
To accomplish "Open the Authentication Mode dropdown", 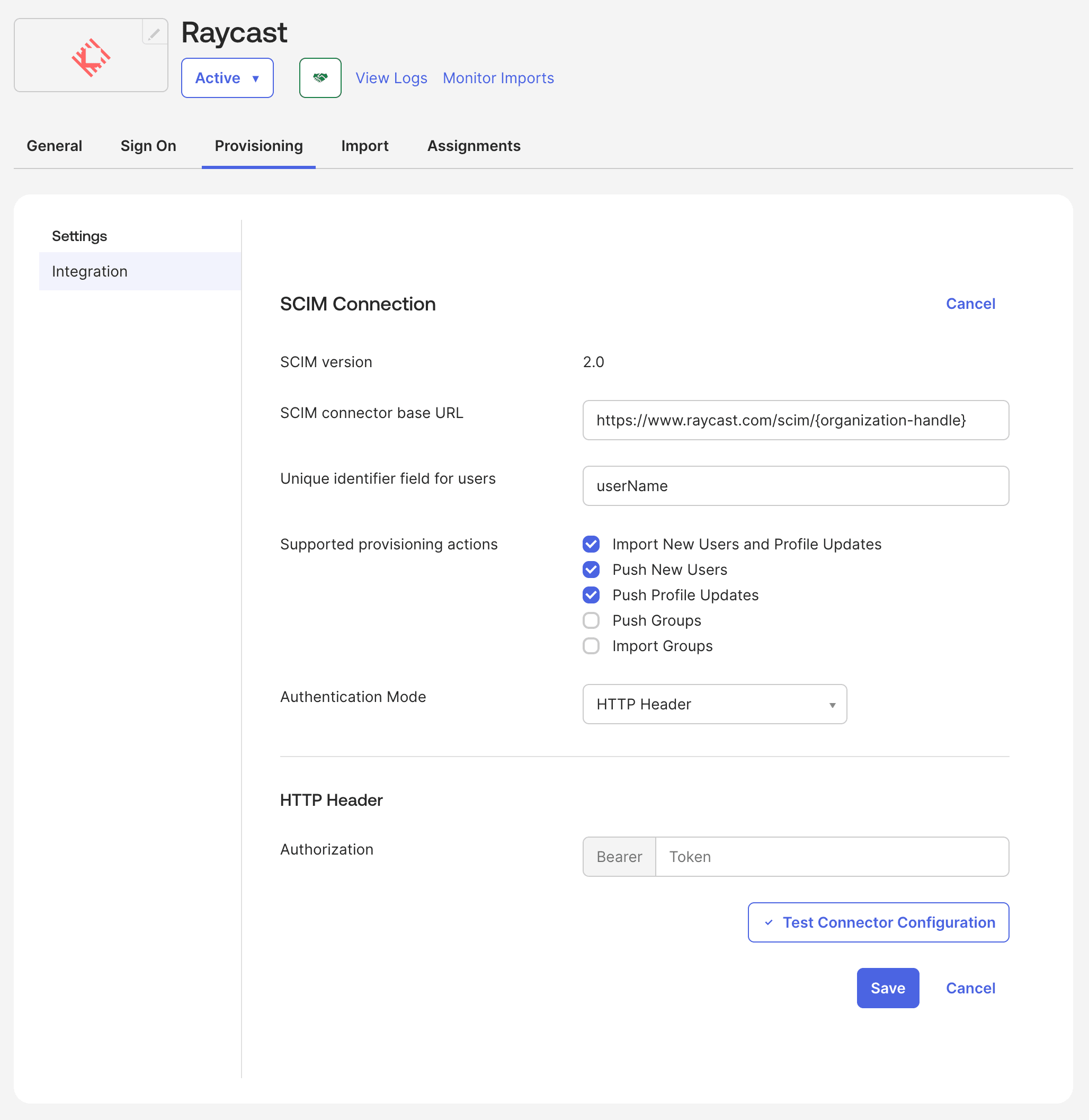I will [x=714, y=704].
